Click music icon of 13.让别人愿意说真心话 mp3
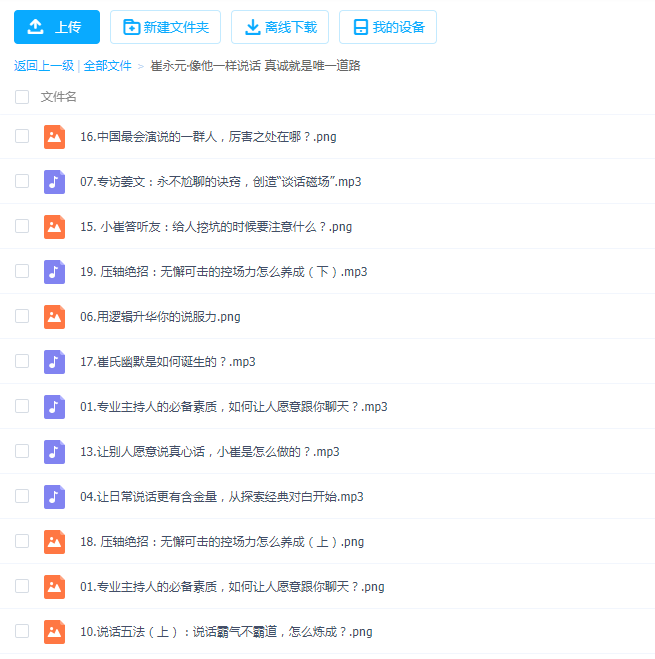This screenshot has height=659, width=655. tap(54, 452)
